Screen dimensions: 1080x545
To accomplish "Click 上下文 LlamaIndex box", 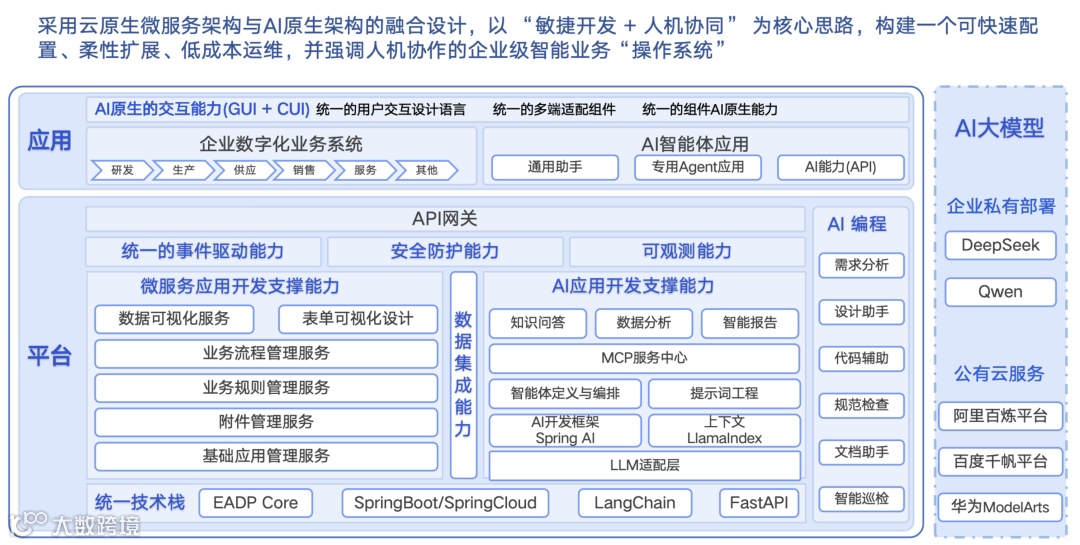I will click(x=724, y=430).
